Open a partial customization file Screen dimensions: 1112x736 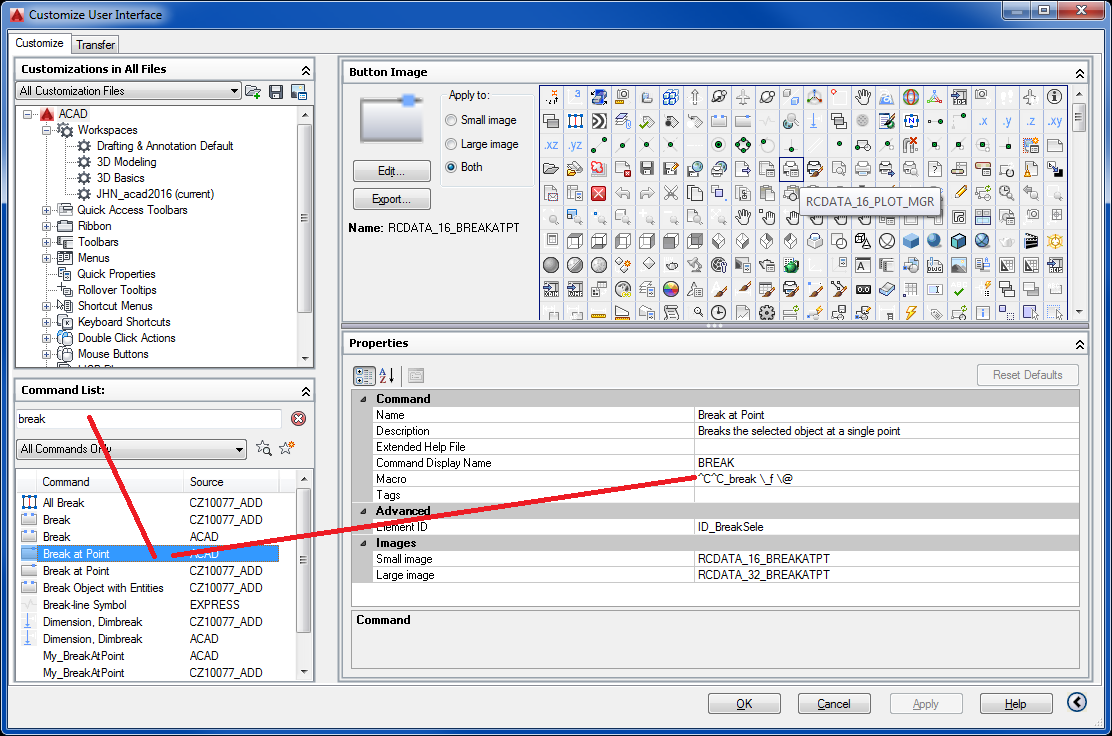pos(253,91)
